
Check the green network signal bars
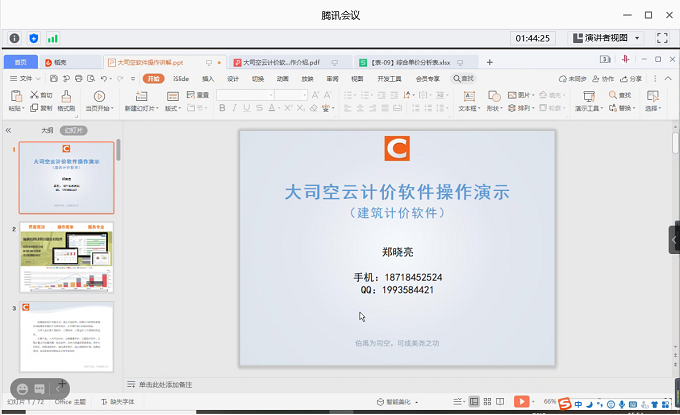coord(52,39)
